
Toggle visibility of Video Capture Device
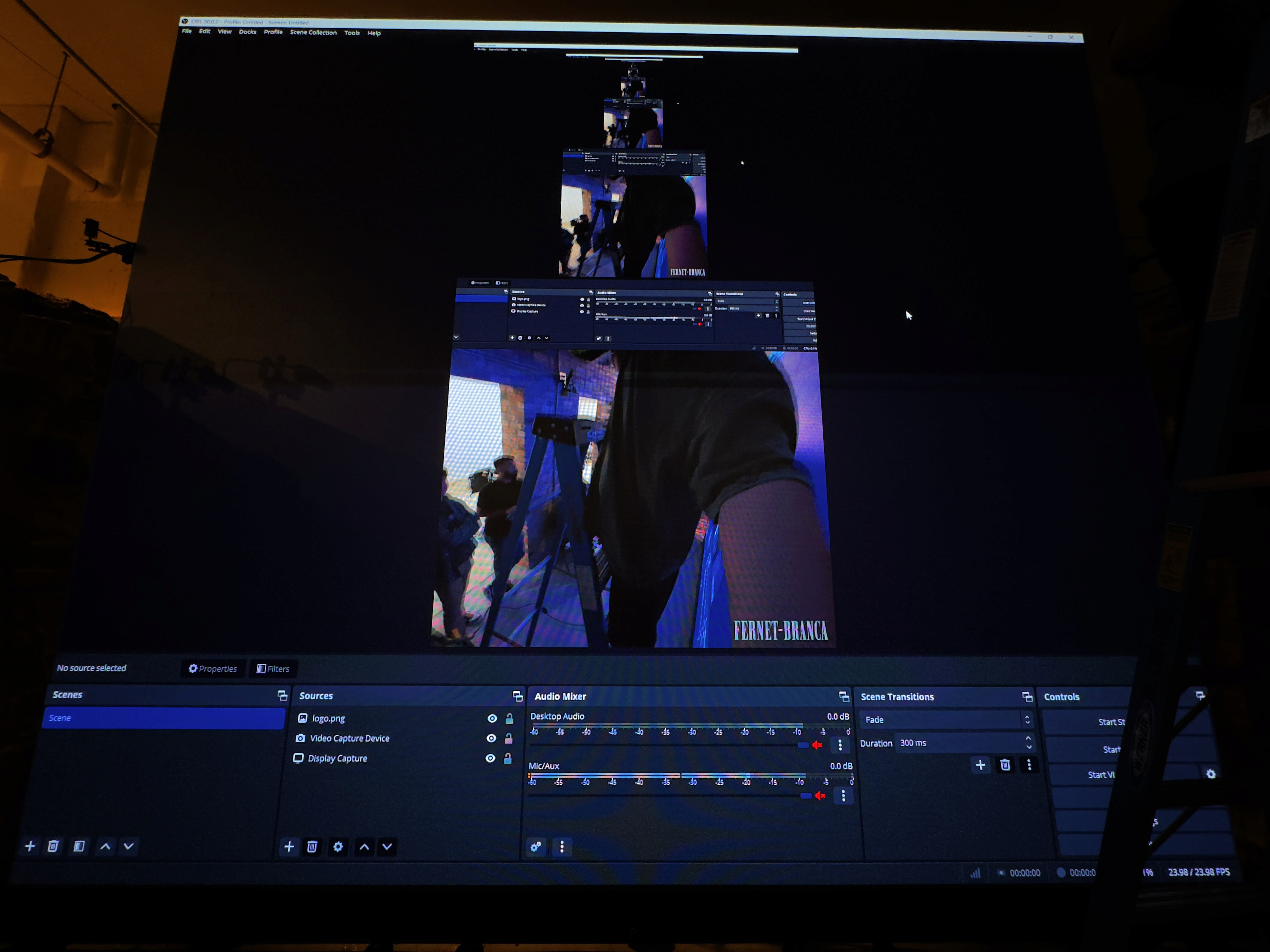click(491, 739)
